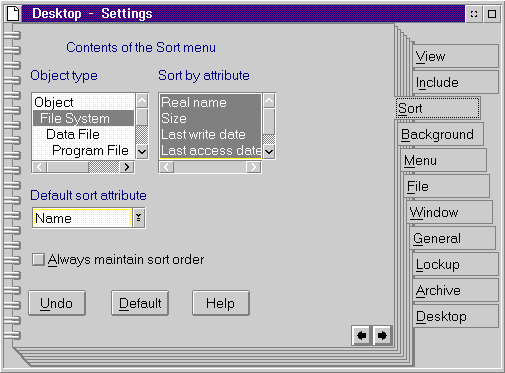
Task: Select Program File in Object type list
Action: point(84,150)
